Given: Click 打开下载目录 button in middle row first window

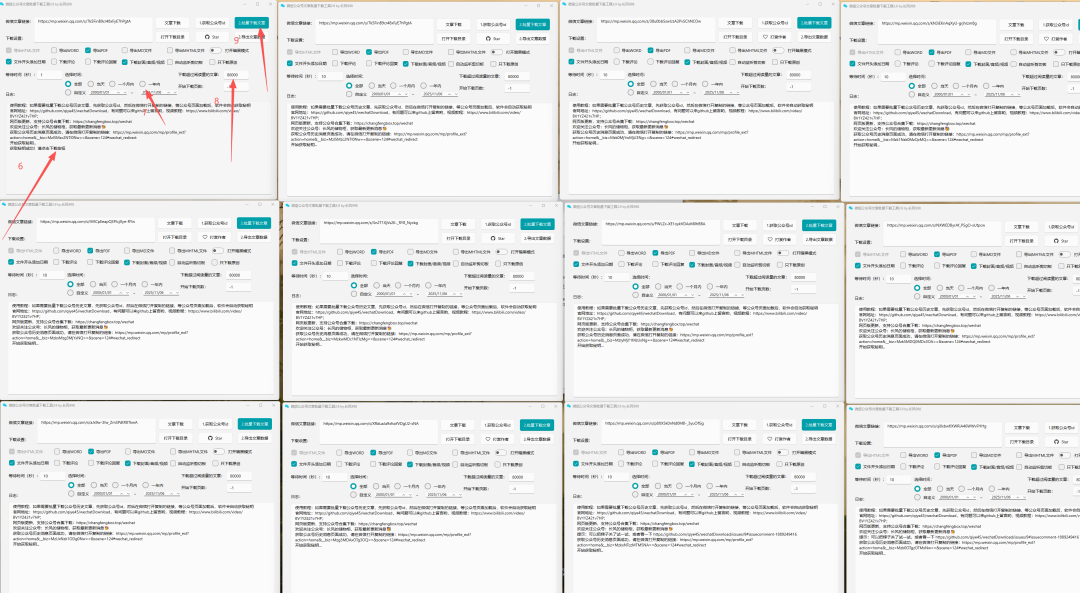Looking at the screenshot, I should pos(175,237).
